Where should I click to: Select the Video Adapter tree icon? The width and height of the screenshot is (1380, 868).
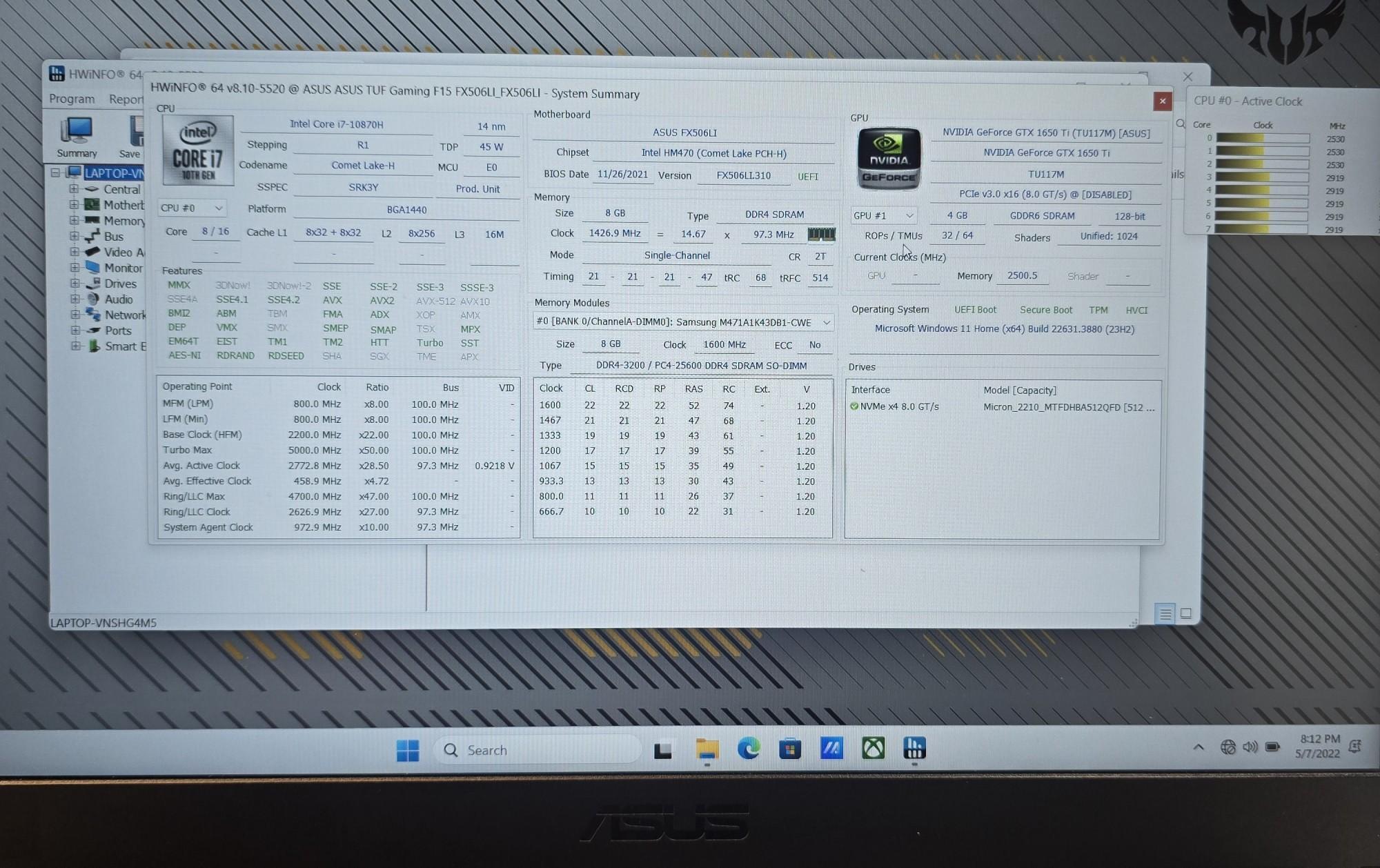[x=92, y=252]
